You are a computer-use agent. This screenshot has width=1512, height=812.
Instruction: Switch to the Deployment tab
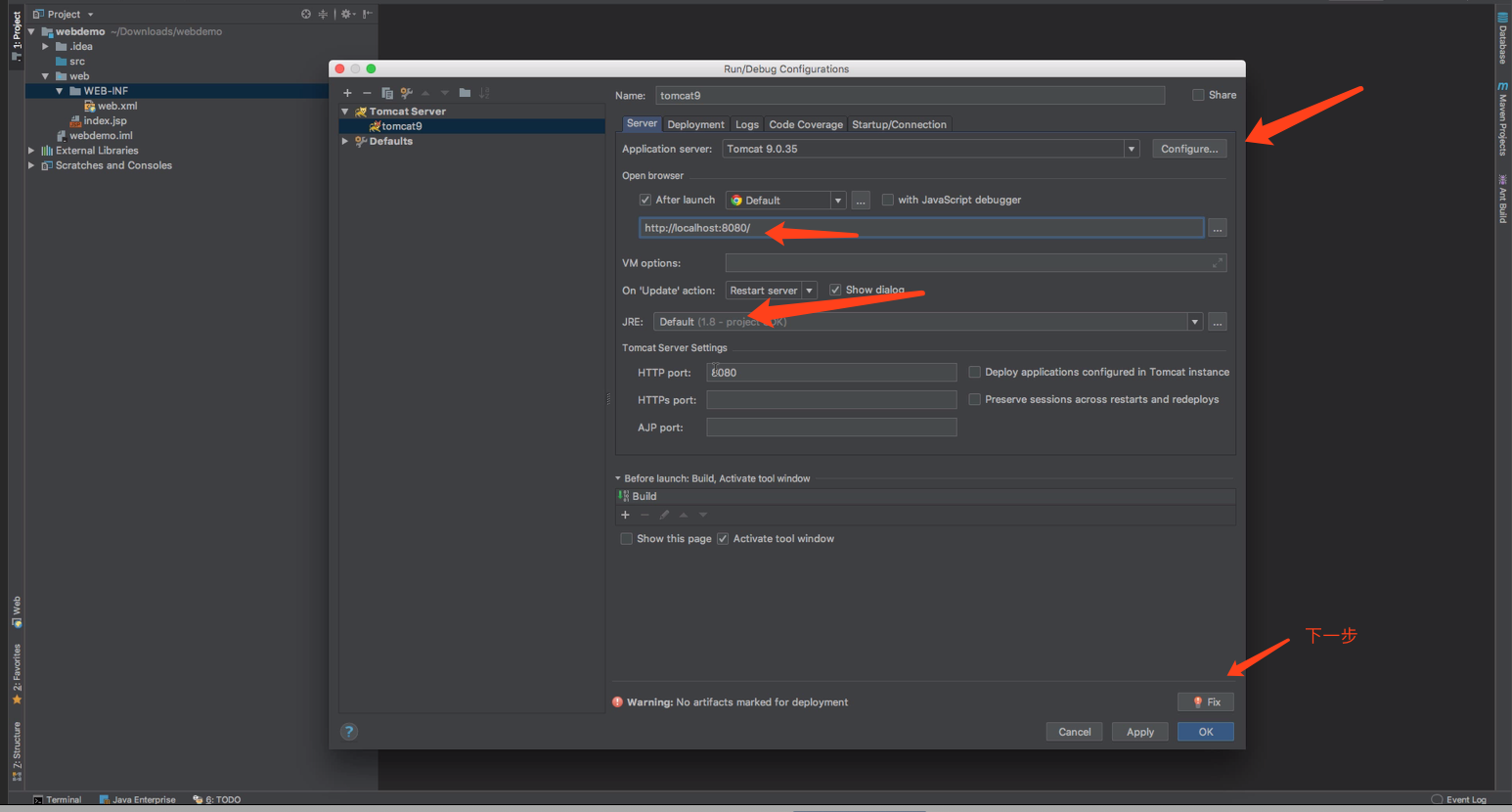pos(695,124)
